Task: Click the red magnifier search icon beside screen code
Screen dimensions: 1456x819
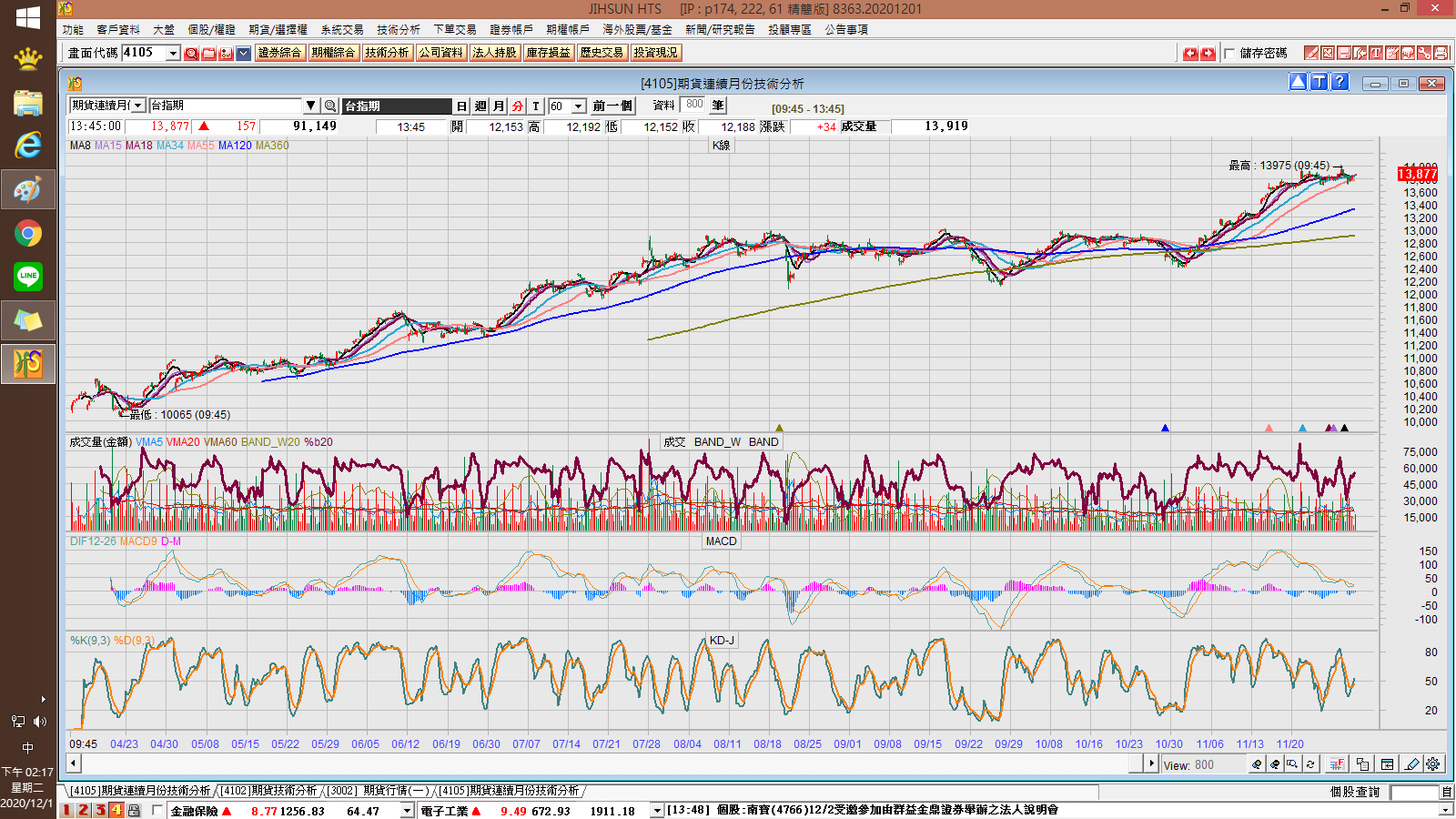Action: coord(191,54)
